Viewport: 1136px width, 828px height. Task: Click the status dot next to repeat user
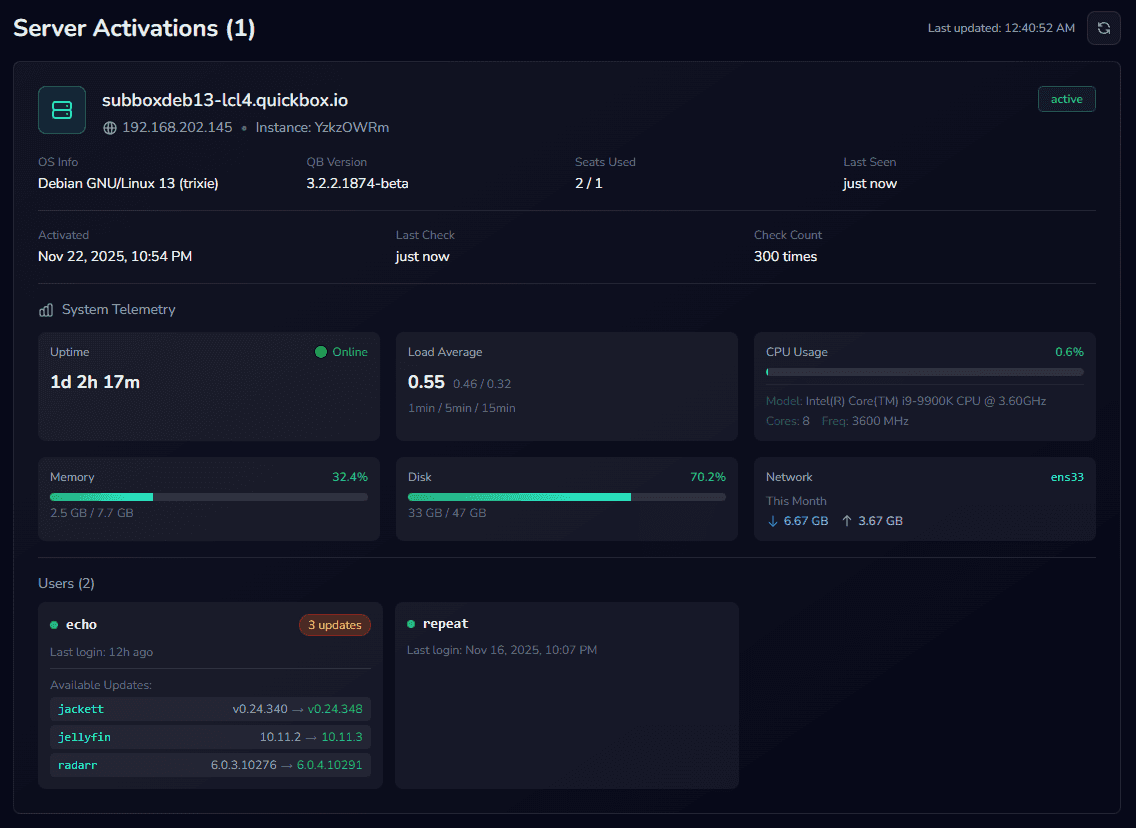[410, 623]
